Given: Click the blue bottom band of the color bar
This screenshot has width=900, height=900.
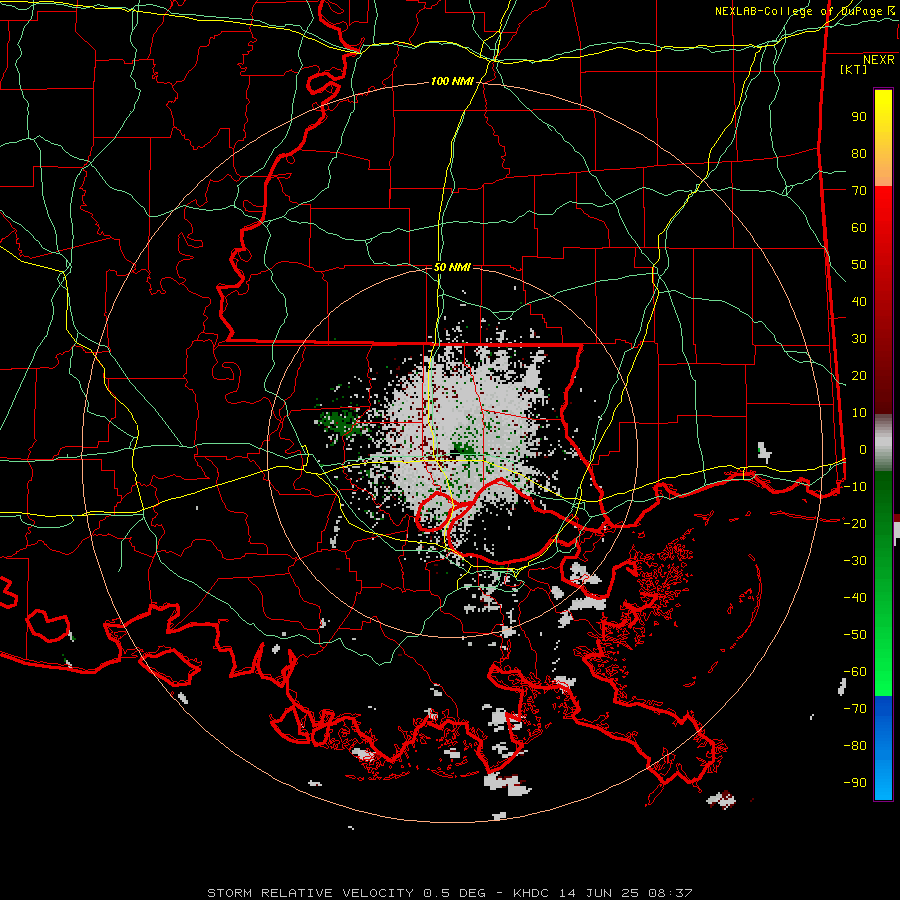Looking at the screenshot, I should [x=883, y=748].
